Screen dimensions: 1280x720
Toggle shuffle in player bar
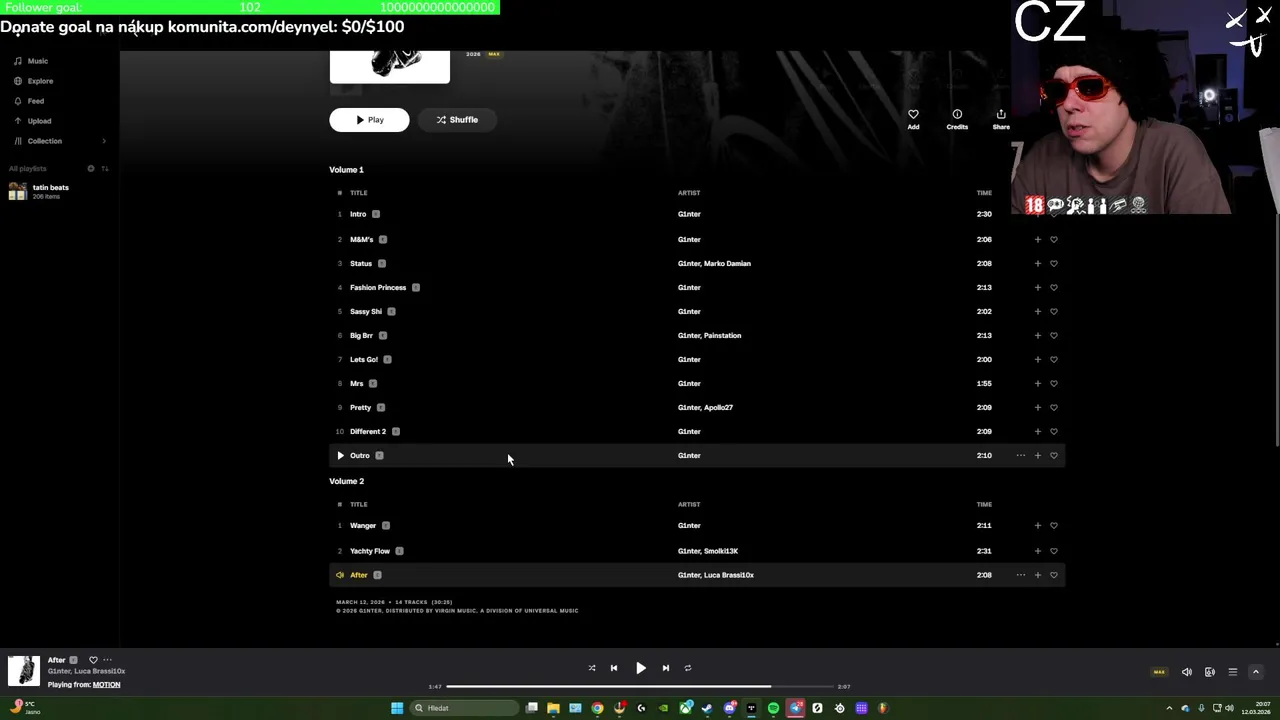[x=592, y=668]
